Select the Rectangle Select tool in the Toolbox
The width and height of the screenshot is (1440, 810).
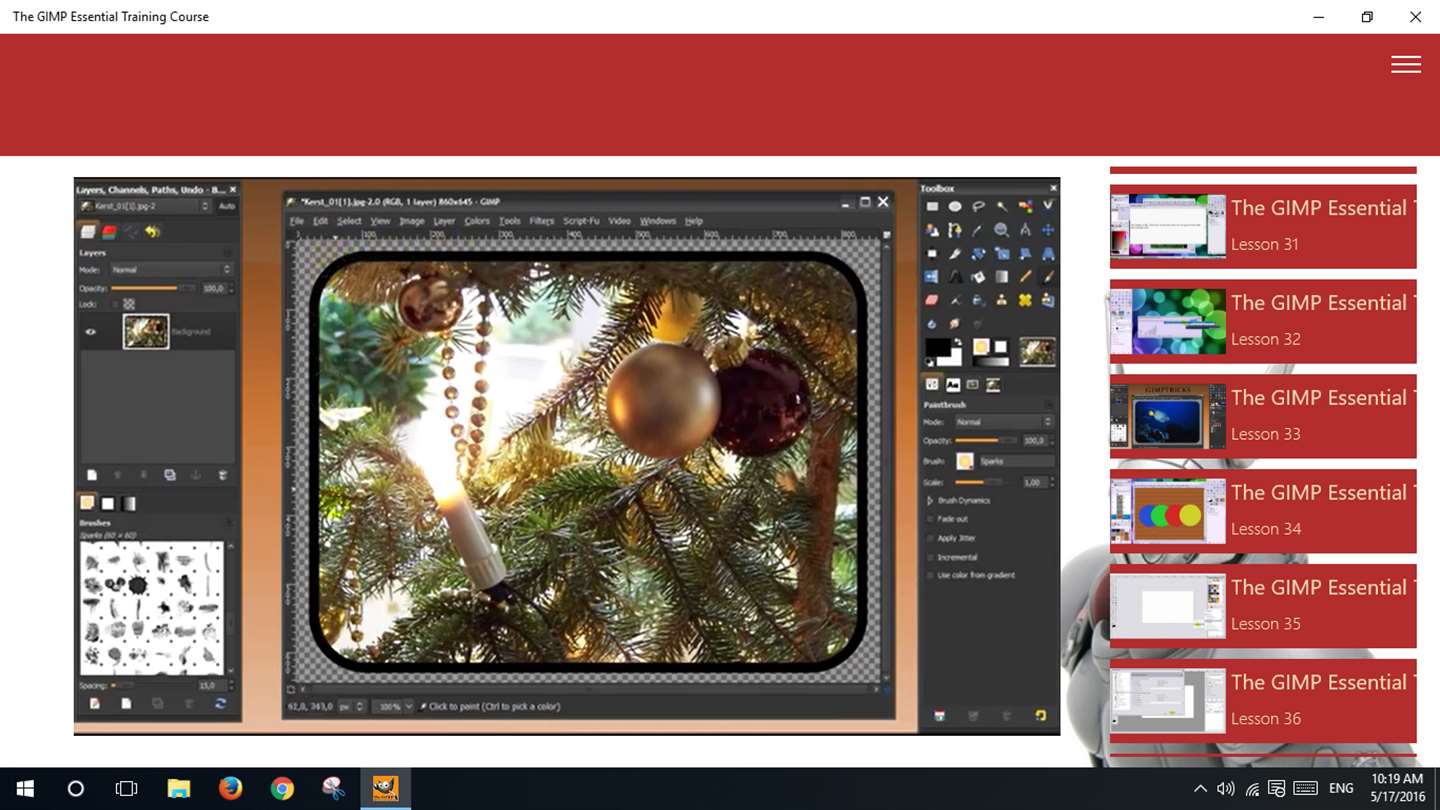tap(932, 207)
